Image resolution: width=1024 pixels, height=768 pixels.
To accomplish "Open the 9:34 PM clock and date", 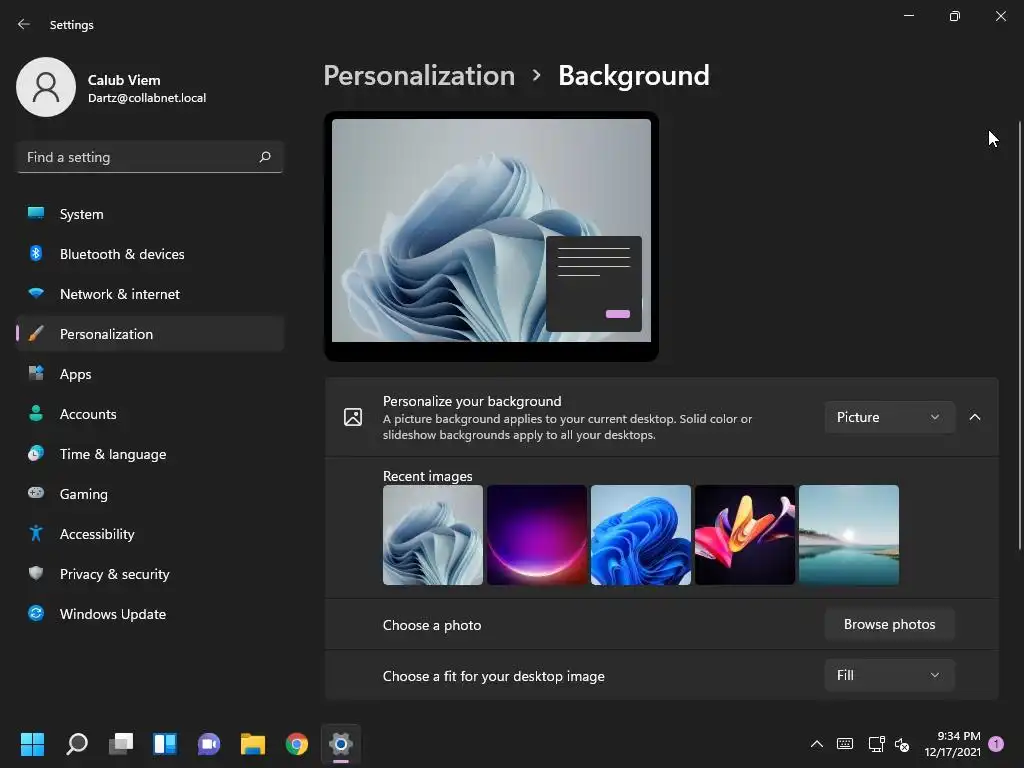I will pyautogui.click(x=953, y=744).
